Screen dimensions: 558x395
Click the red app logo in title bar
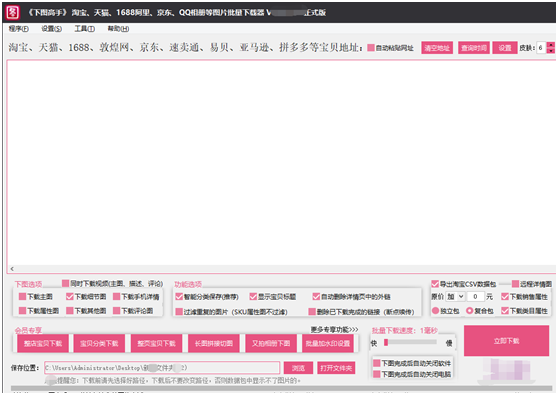click(x=13, y=12)
